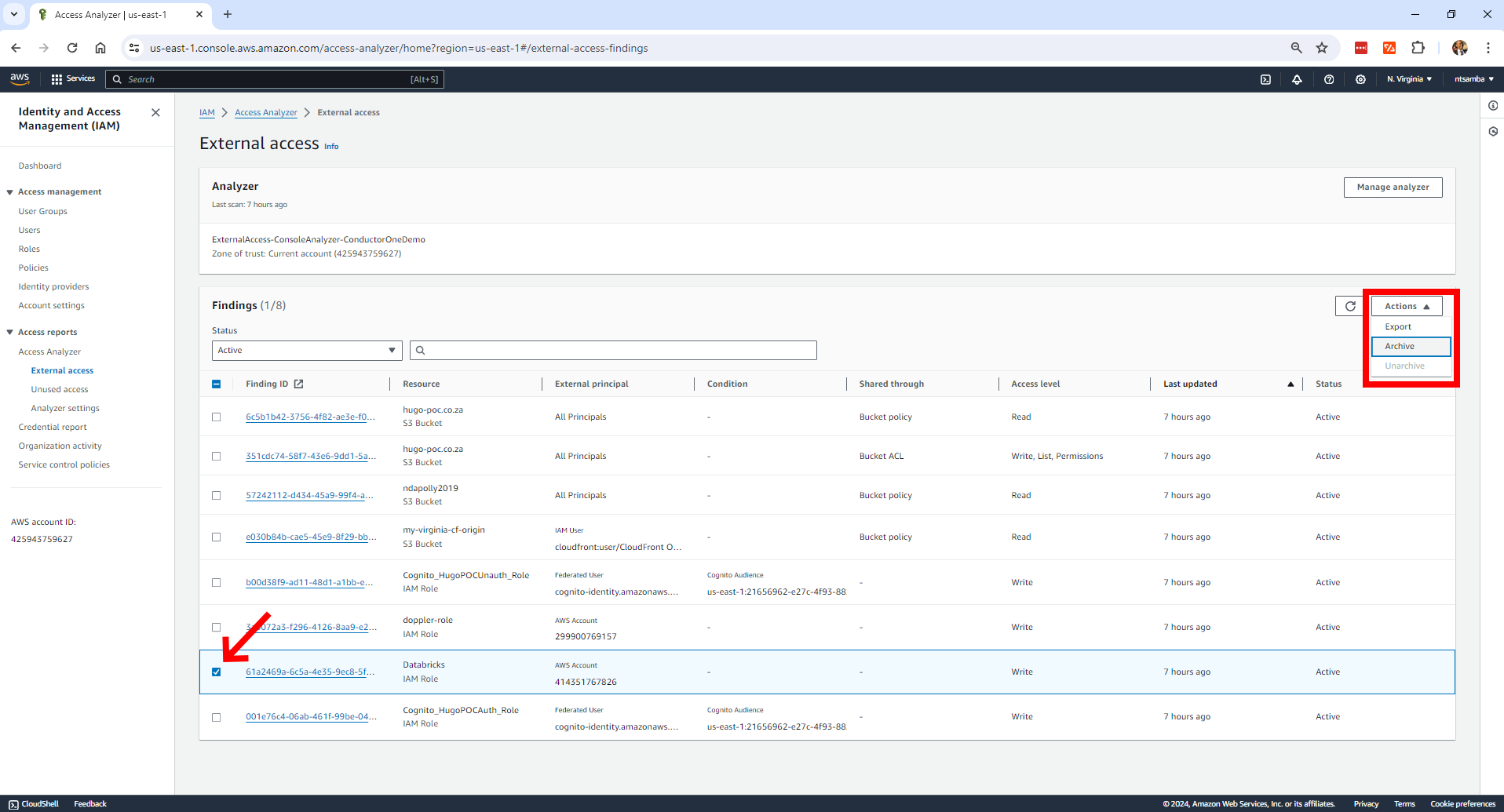1504x812 pixels.
Task: Close the IAM side navigation panel
Action: (155, 112)
